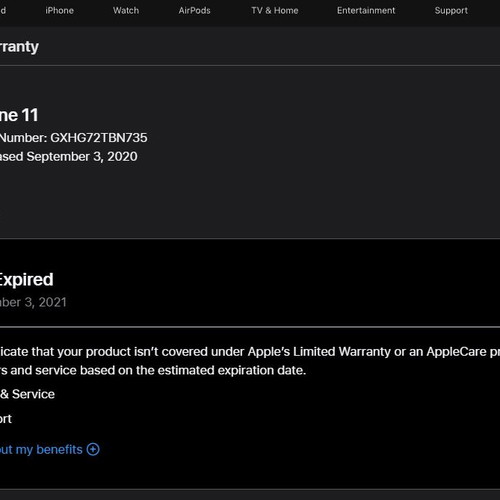Open the Watch navigation menu item
Screen dimensions: 500x500
pyautogui.click(x=126, y=10)
